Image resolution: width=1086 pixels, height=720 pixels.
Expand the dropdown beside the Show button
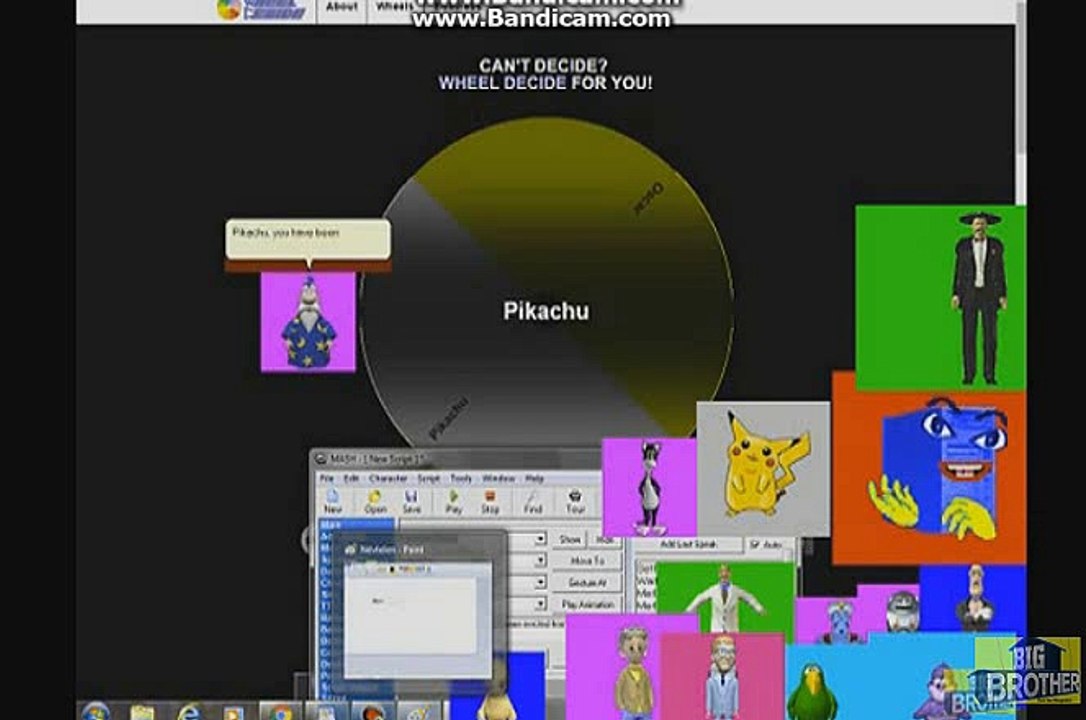pos(540,539)
